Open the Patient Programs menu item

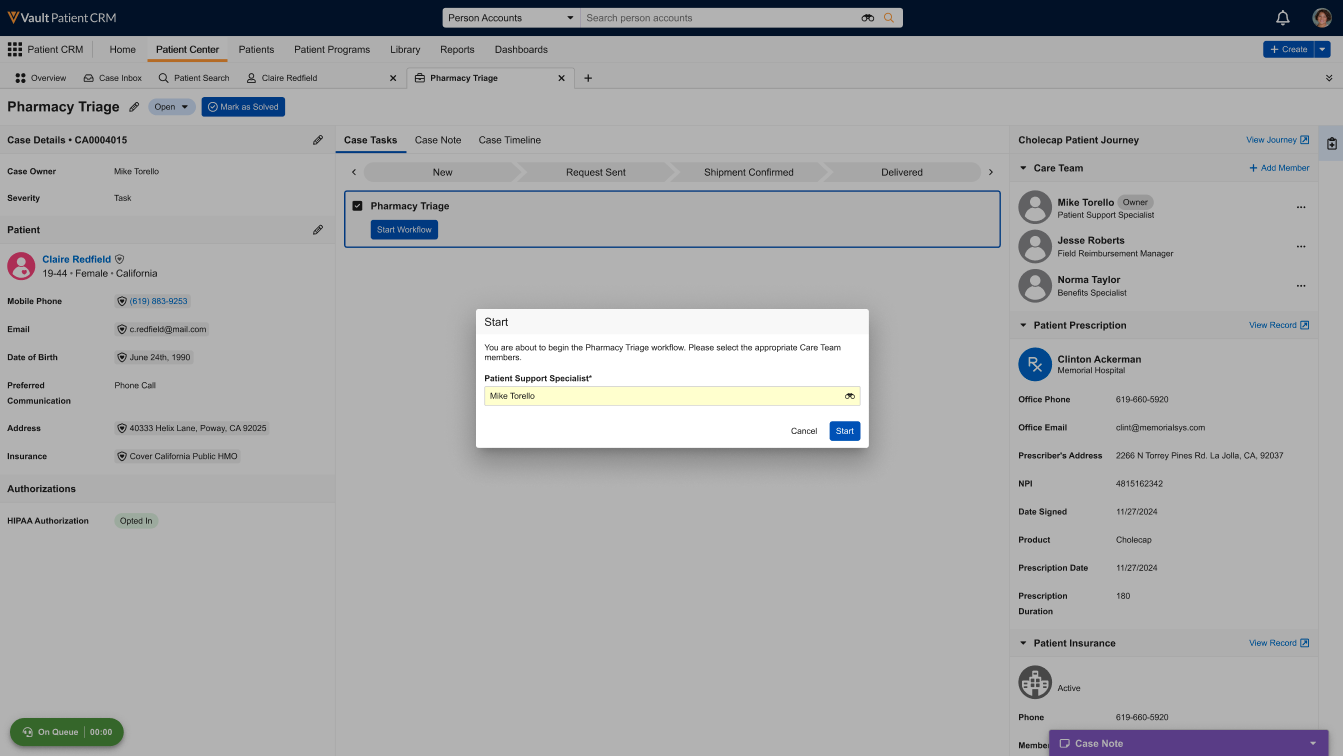point(331,49)
